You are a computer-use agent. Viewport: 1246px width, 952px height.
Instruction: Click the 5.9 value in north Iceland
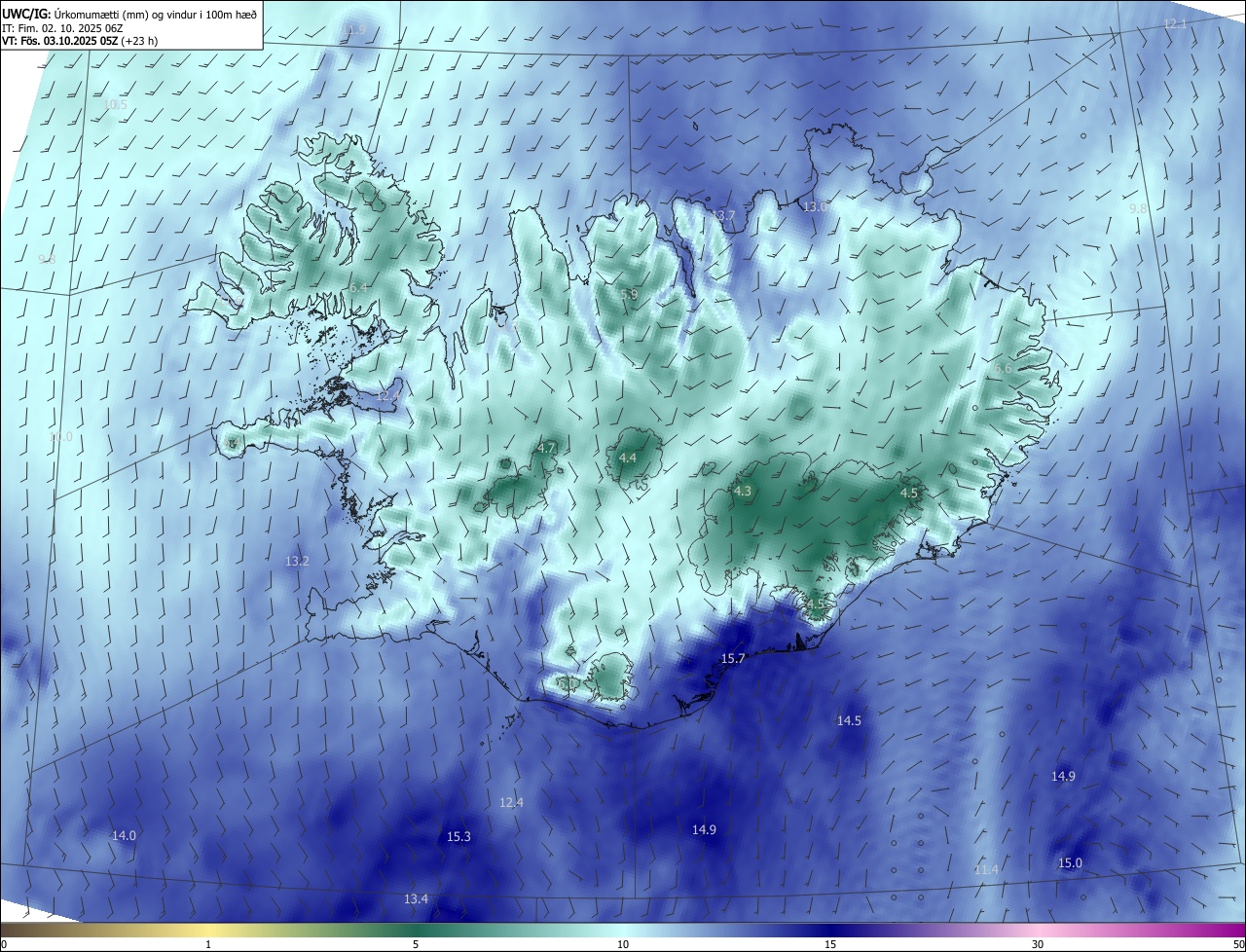coord(629,294)
